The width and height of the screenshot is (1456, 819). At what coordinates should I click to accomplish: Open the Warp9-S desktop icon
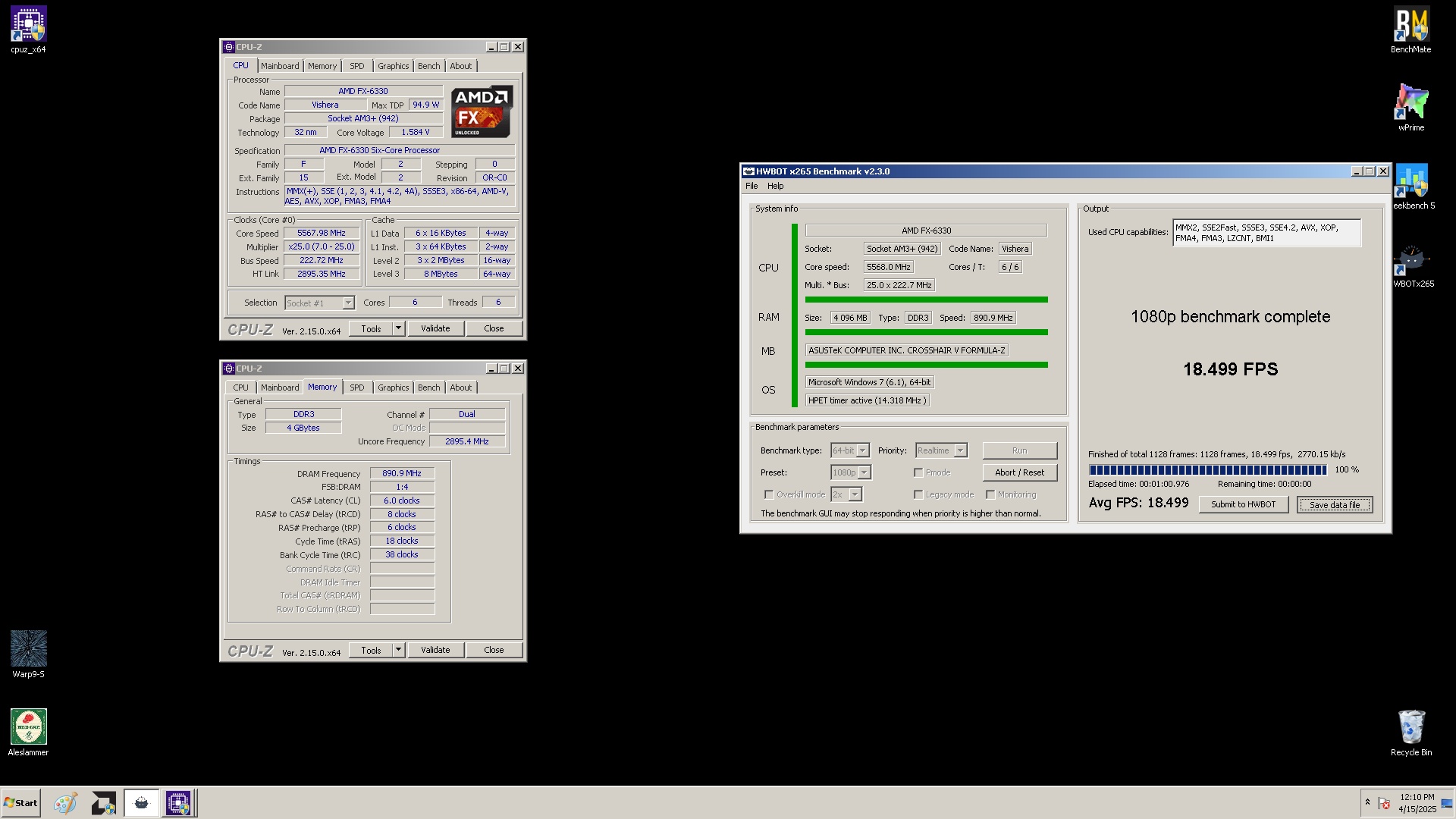point(28,654)
